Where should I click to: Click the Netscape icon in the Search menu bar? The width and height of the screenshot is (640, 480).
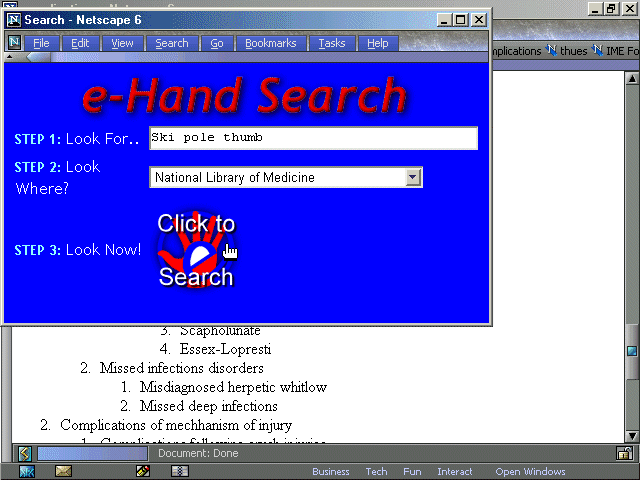click(15, 43)
